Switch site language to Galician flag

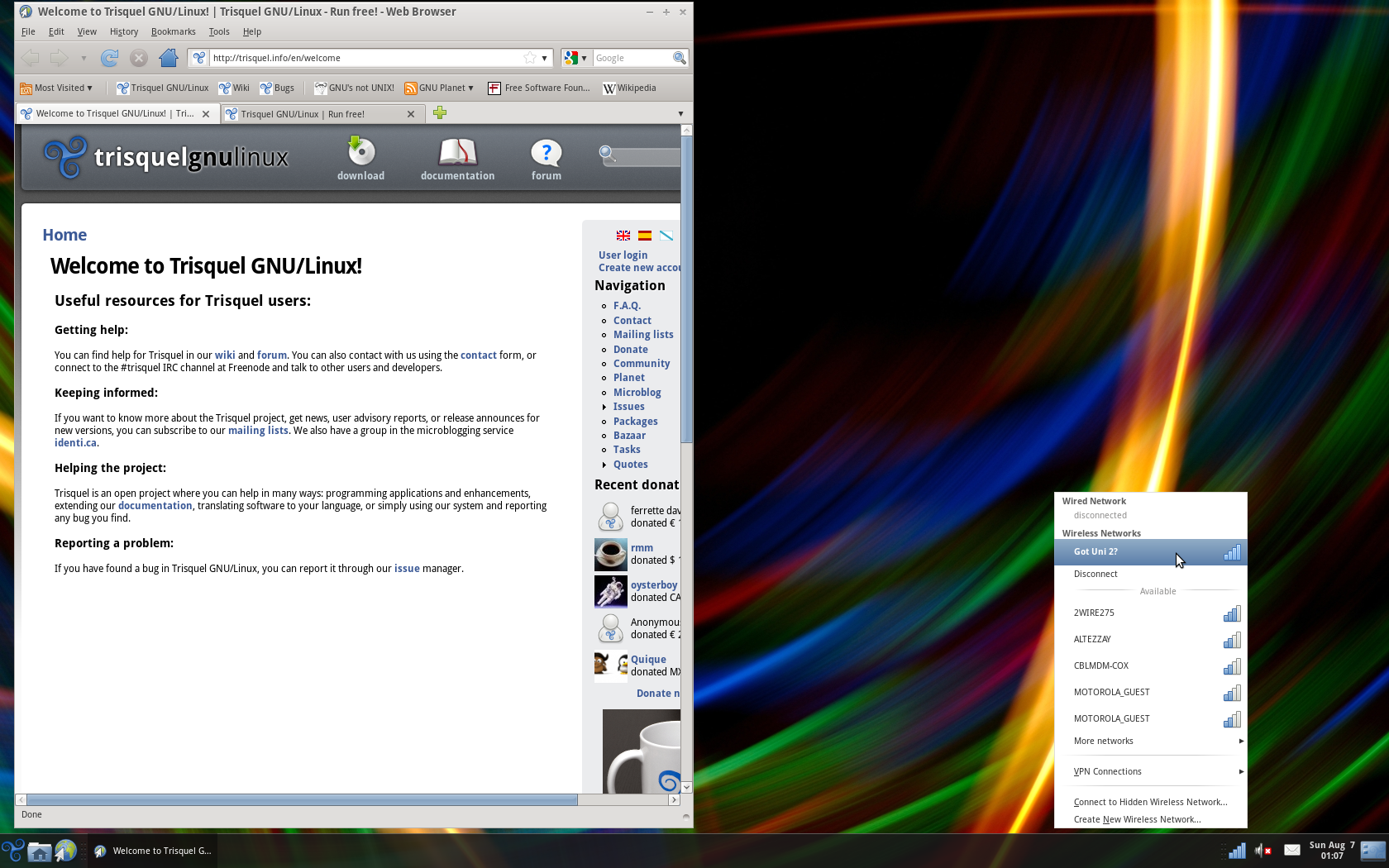tap(666, 236)
